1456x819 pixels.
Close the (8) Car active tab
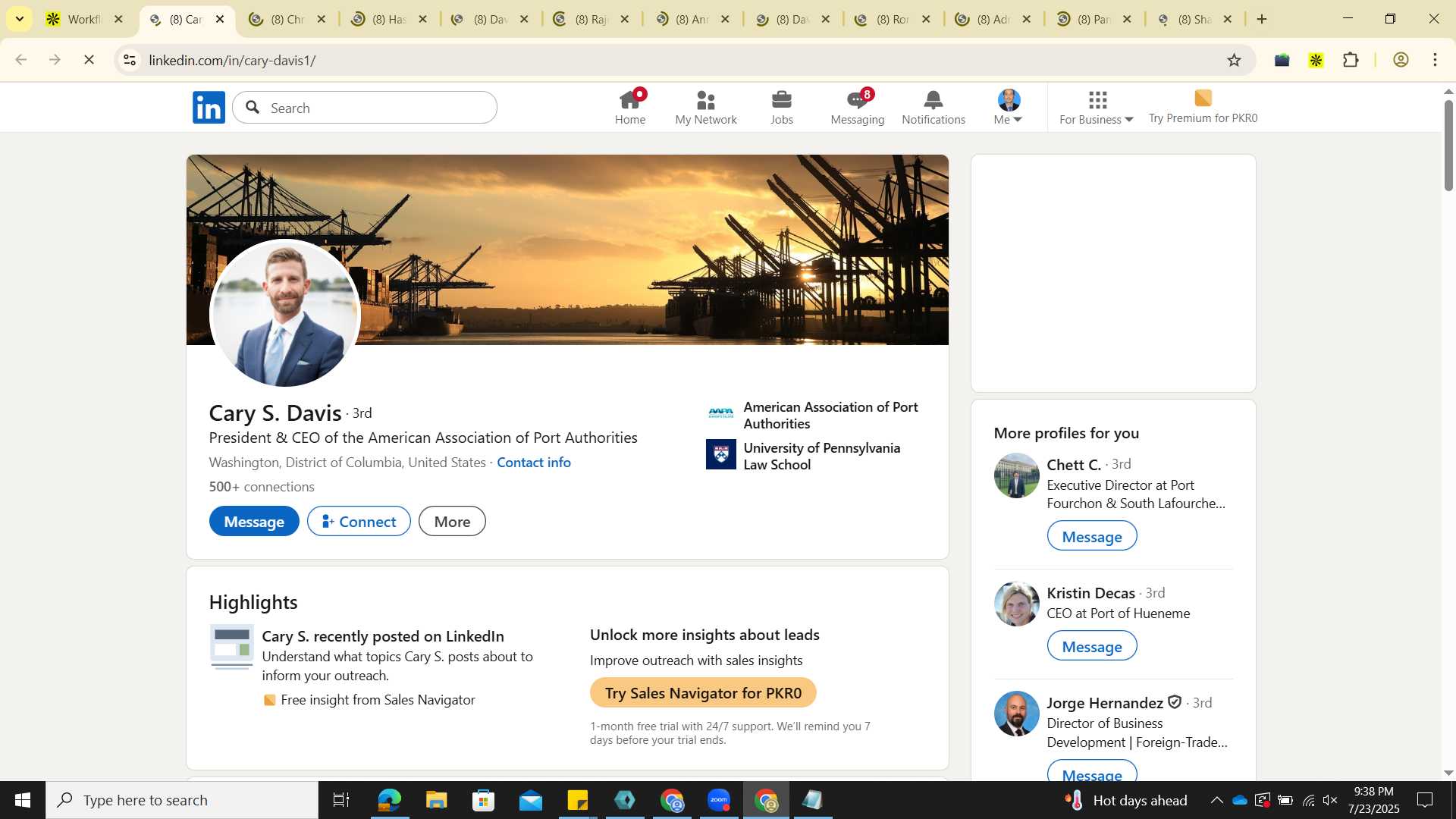[x=220, y=19]
